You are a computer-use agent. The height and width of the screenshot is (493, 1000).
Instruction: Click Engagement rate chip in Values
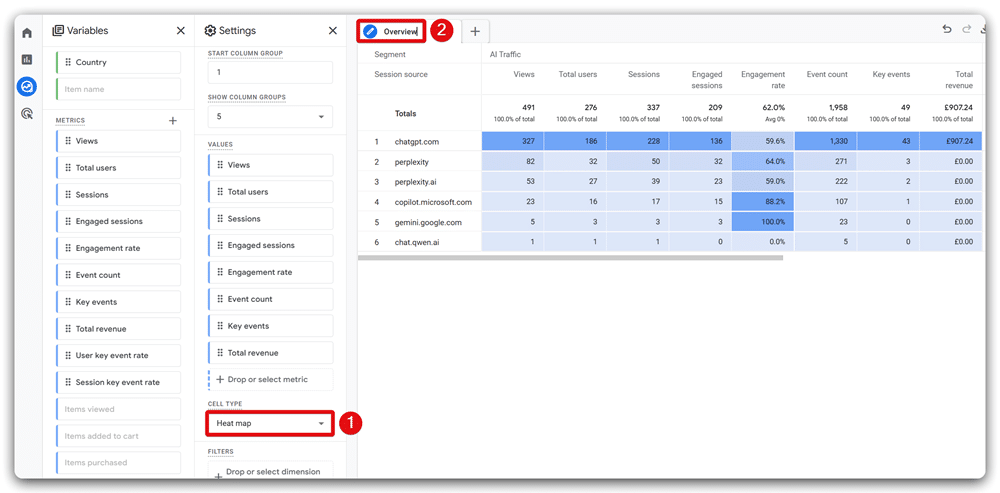click(270, 272)
